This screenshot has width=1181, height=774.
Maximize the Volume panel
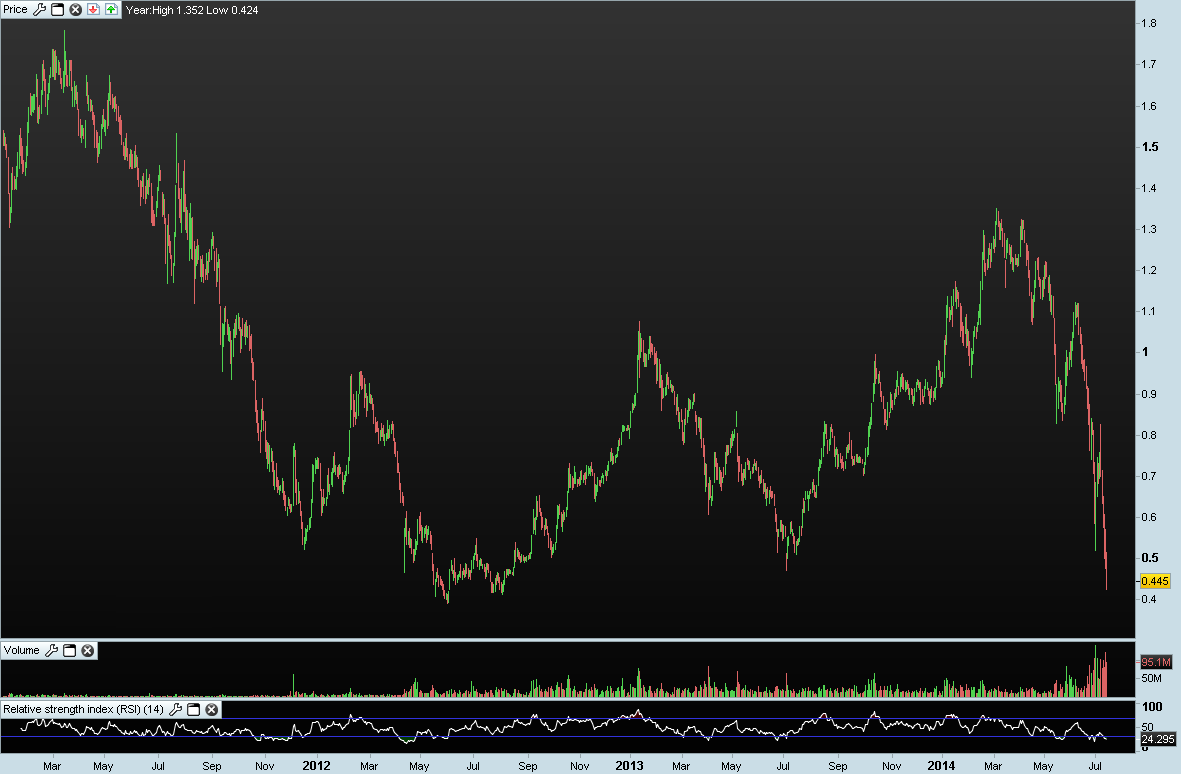69,651
